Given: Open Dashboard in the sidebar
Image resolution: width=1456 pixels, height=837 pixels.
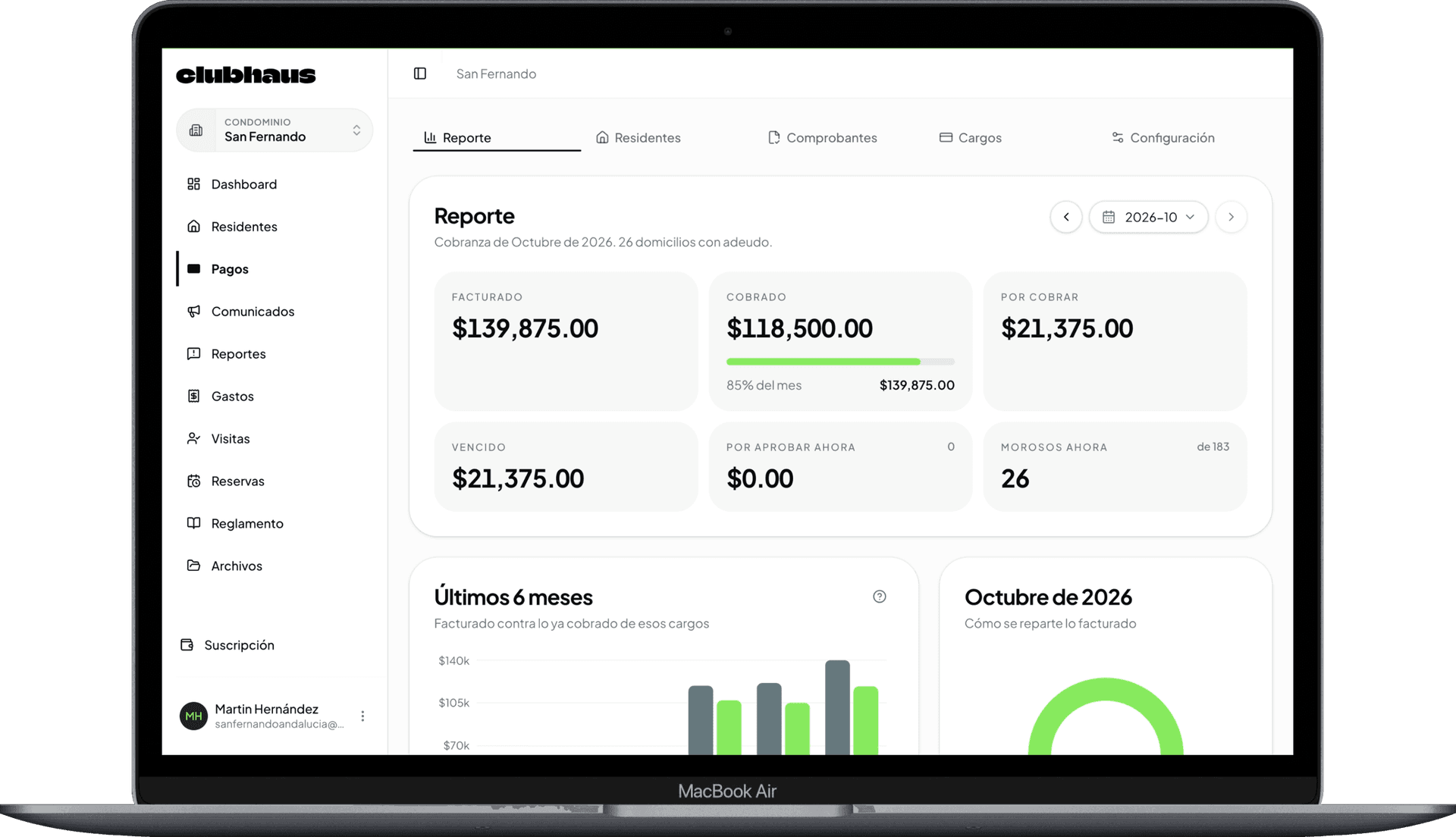Looking at the screenshot, I should click(275, 184).
